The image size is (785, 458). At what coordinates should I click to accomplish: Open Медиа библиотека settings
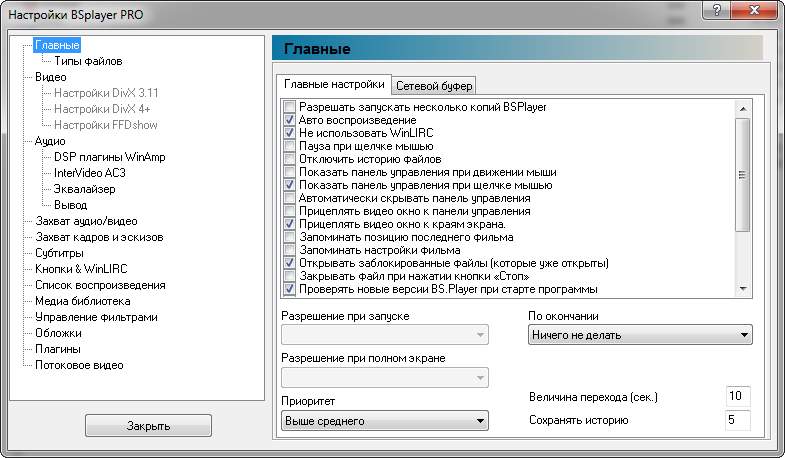83,301
